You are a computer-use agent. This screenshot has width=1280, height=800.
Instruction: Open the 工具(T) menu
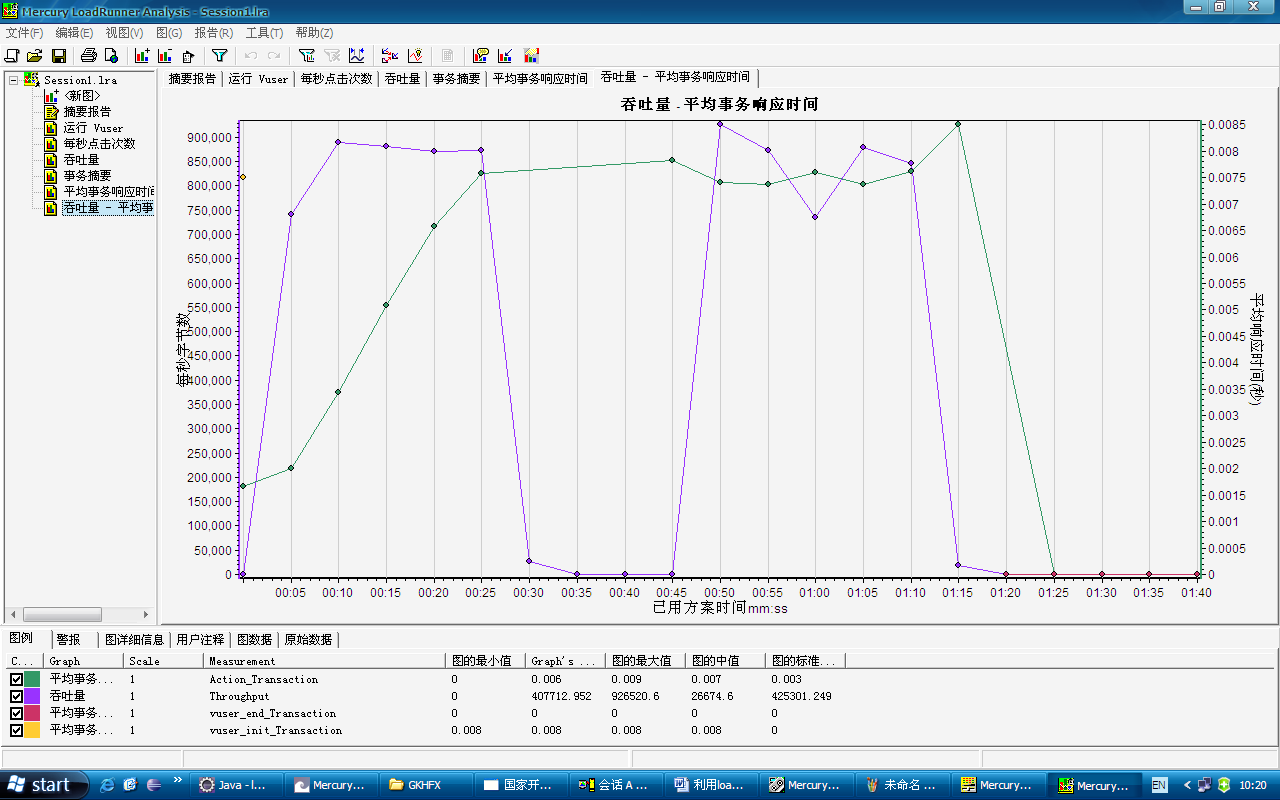(x=263, y=33)
